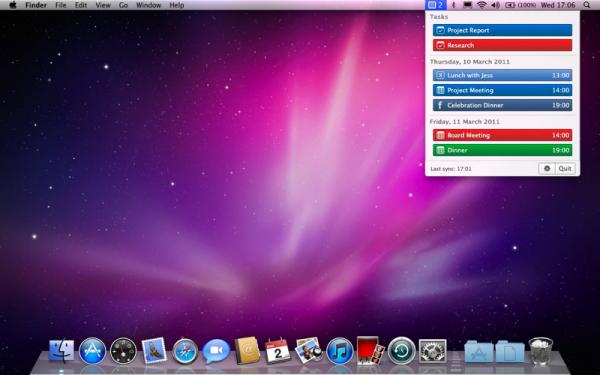Open the Project Meeting event at 14:00
This screenshot has height=375, width=600.
pyautogui.click(x=502, y=90)
